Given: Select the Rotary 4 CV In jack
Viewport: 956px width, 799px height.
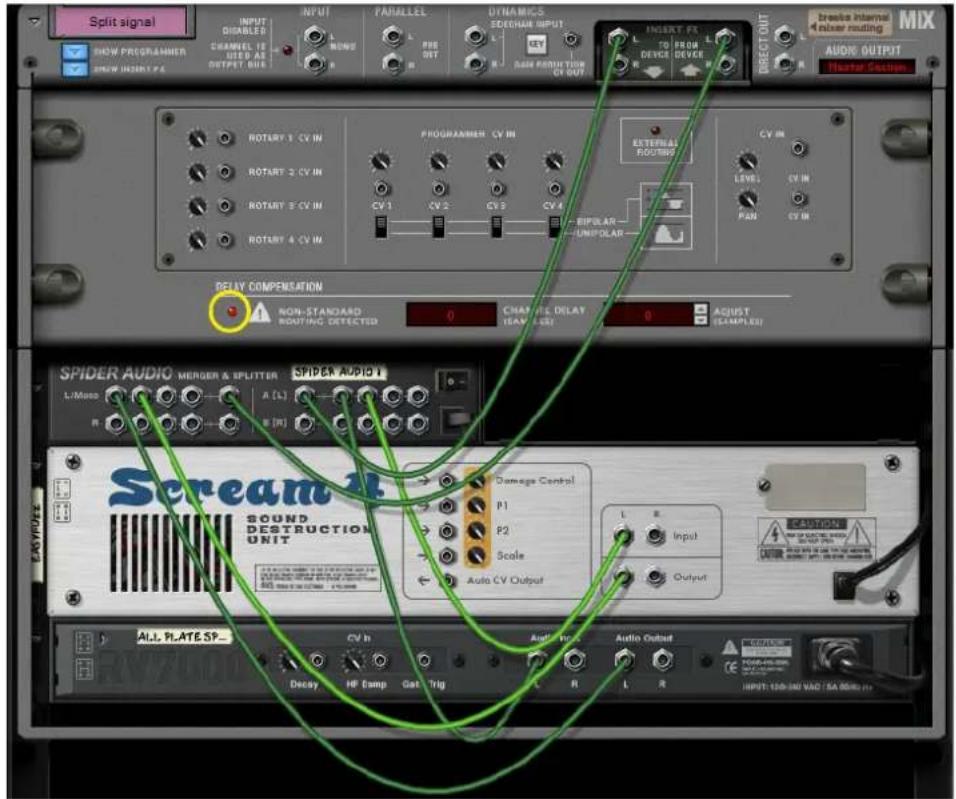Looking at the screenshot, I should (226, 240).
